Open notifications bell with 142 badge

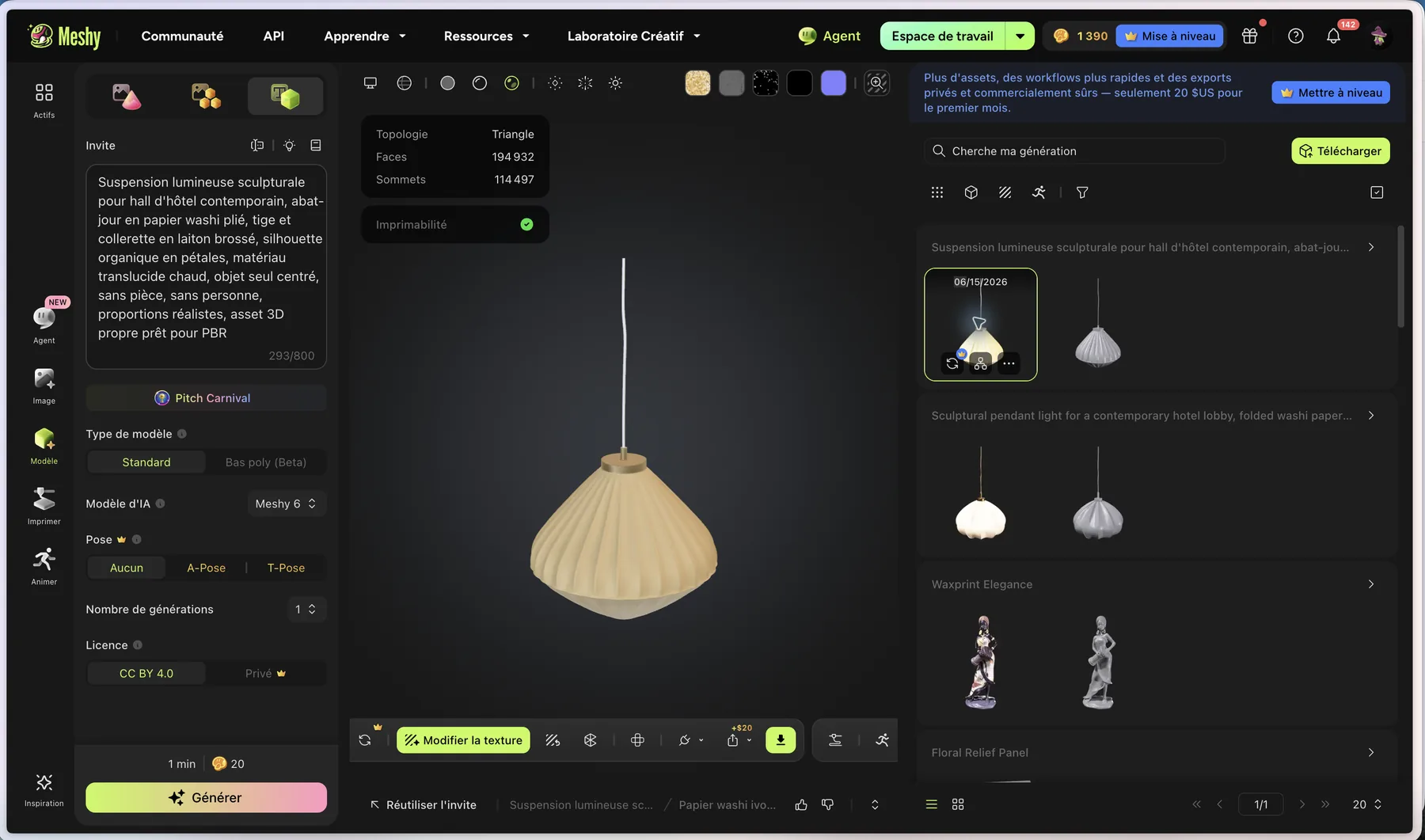coord(1334,36)
